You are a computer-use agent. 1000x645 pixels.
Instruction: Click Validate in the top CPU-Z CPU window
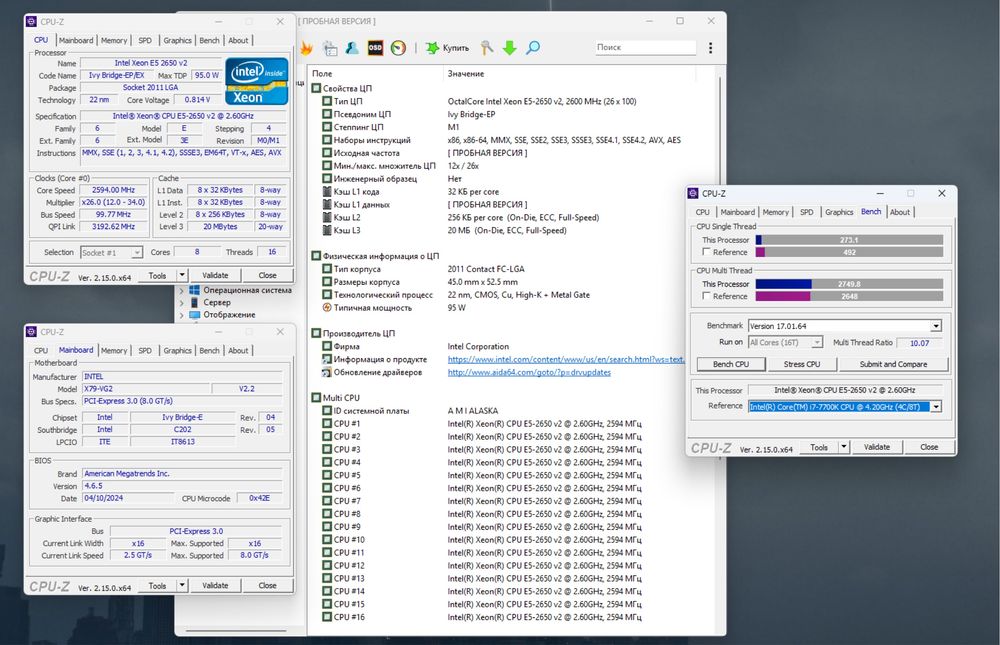[x=215, y=275]
